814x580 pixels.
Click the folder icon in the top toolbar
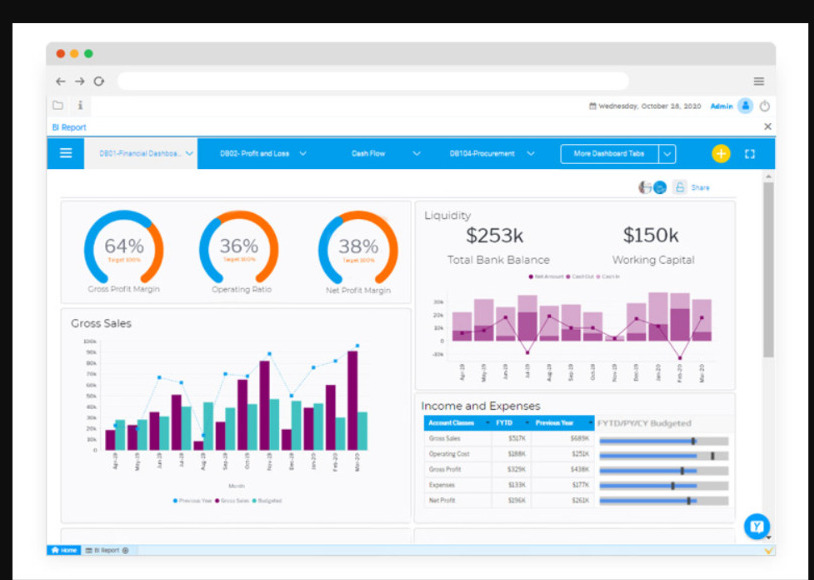click(58, 105)
